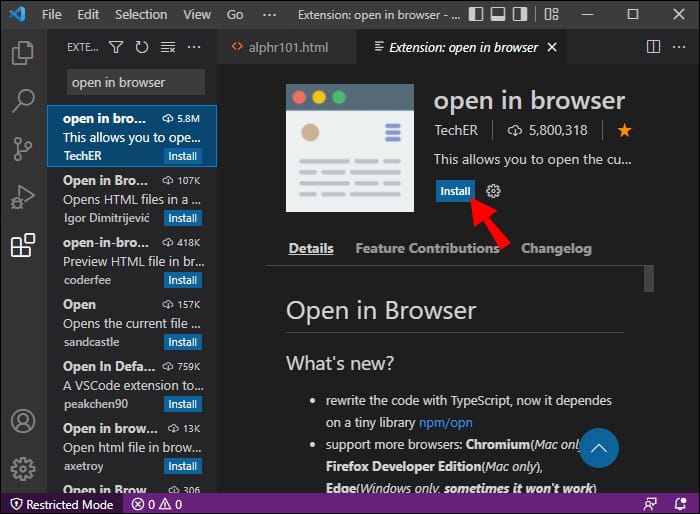Click the Accounts icon in activity bar
The height and width of the screenshot is (514, 700).
click(x=22, y=422)
